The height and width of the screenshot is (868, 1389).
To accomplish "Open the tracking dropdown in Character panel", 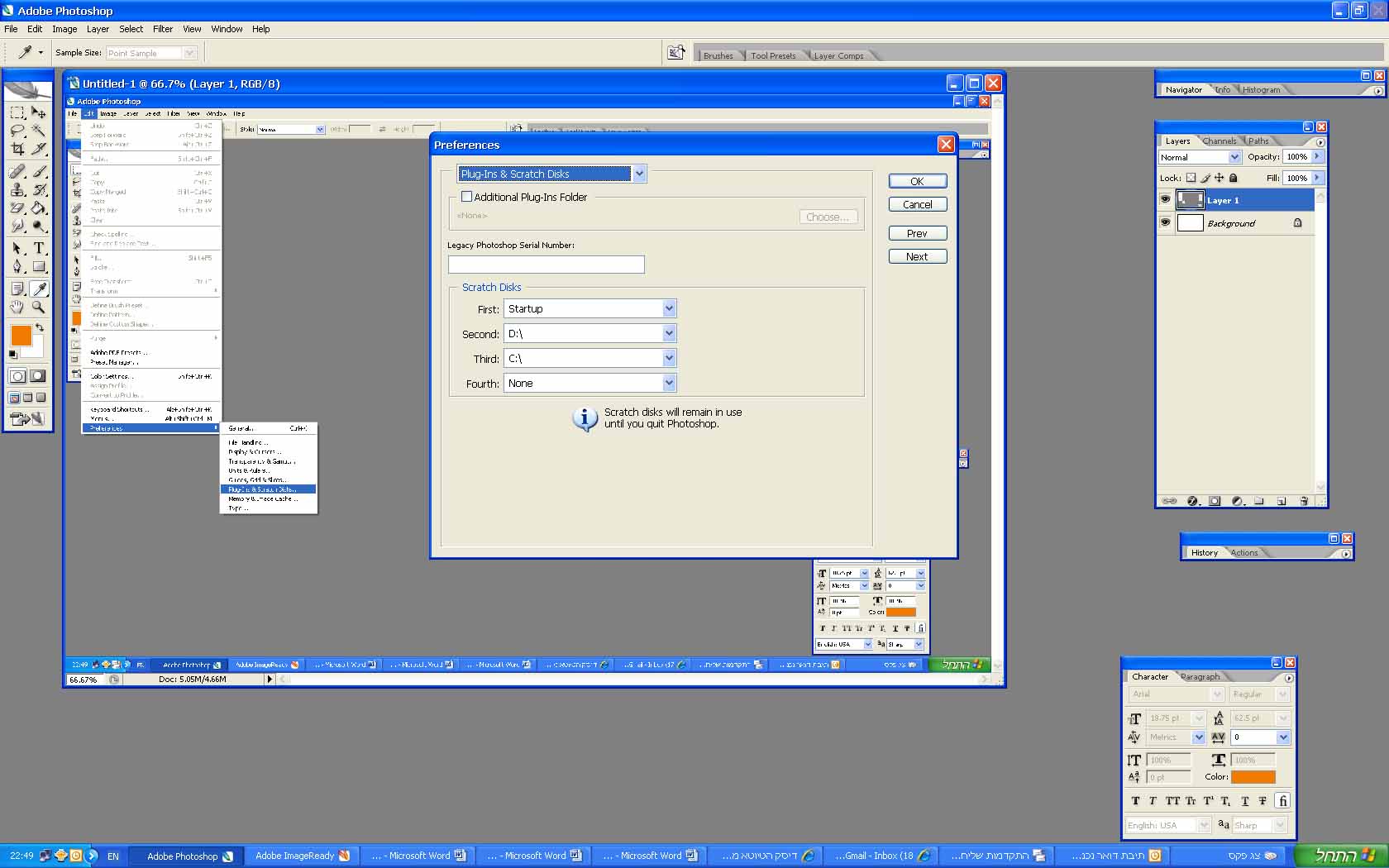I will pos(1283,737).
